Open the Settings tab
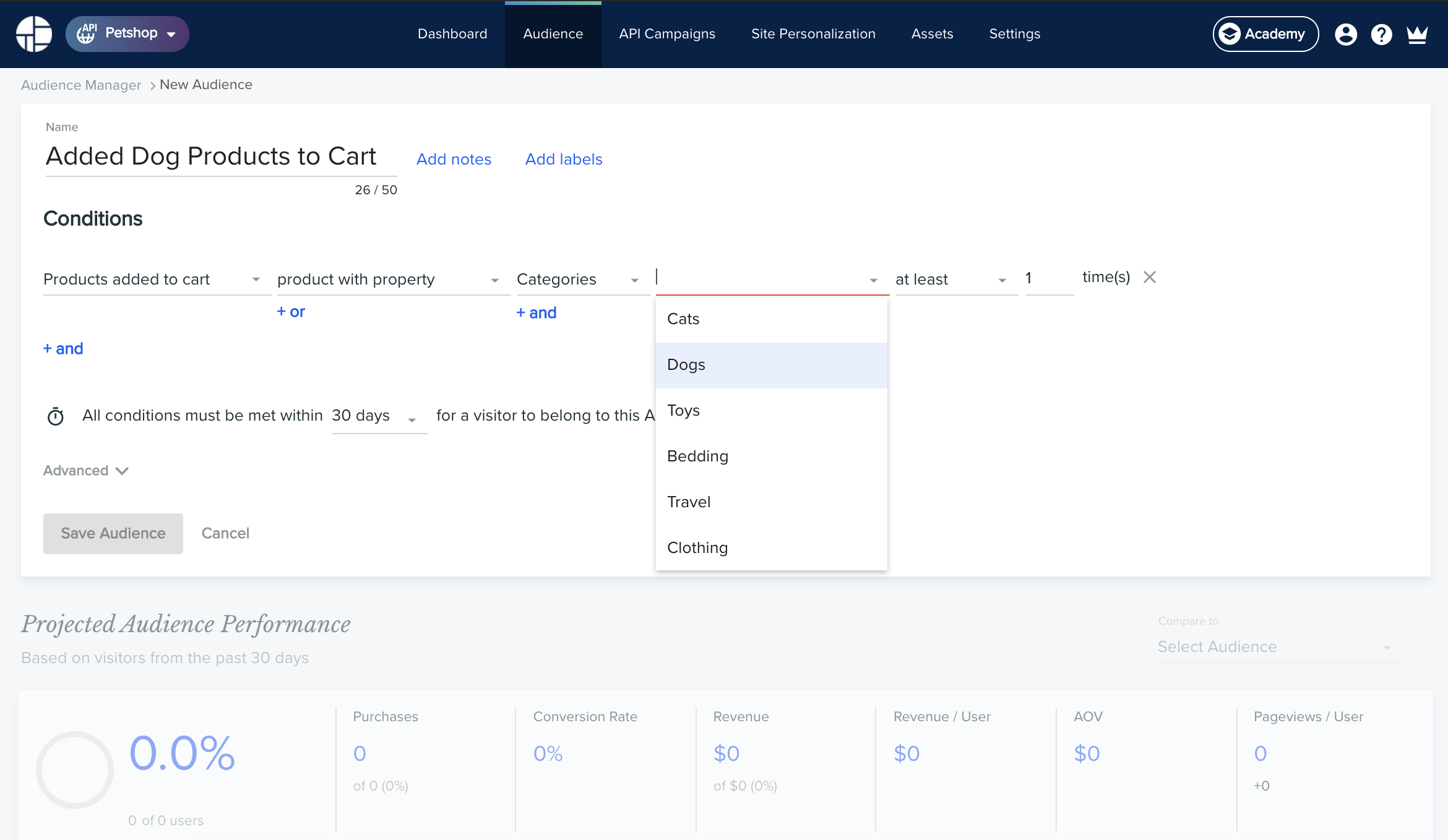 point(1015,34)
